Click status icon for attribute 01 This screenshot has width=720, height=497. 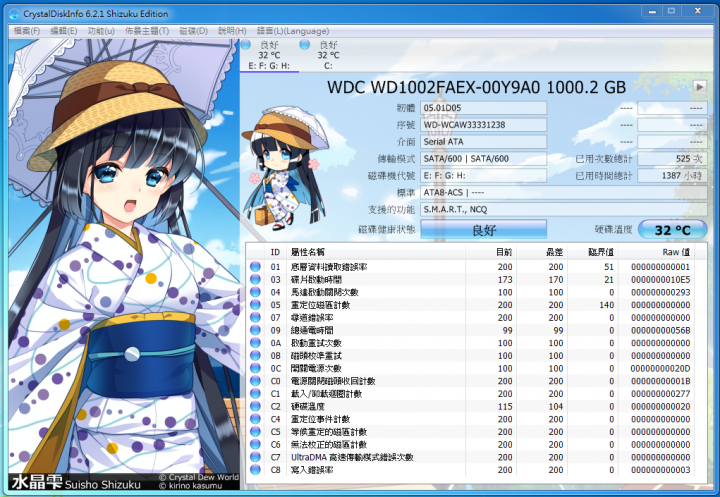pos(255,266)
